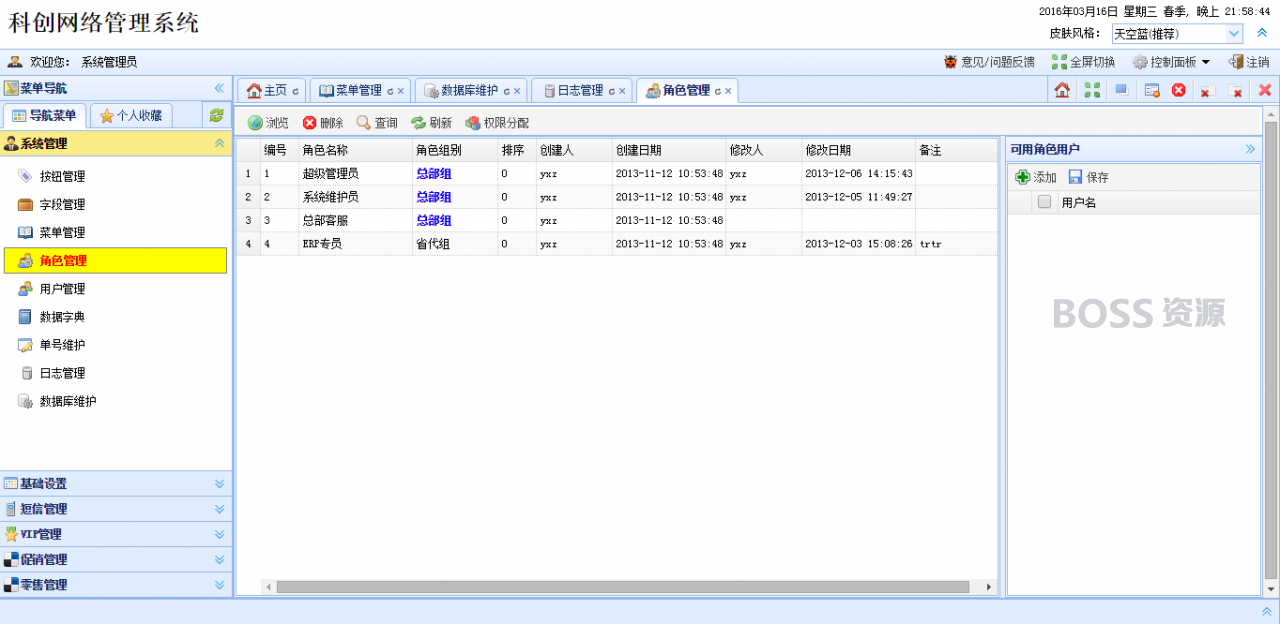The image size is (1280, 624).
Task: Click the green four-square icon in the tab toolbar
Action: (x=1092, y=90)
